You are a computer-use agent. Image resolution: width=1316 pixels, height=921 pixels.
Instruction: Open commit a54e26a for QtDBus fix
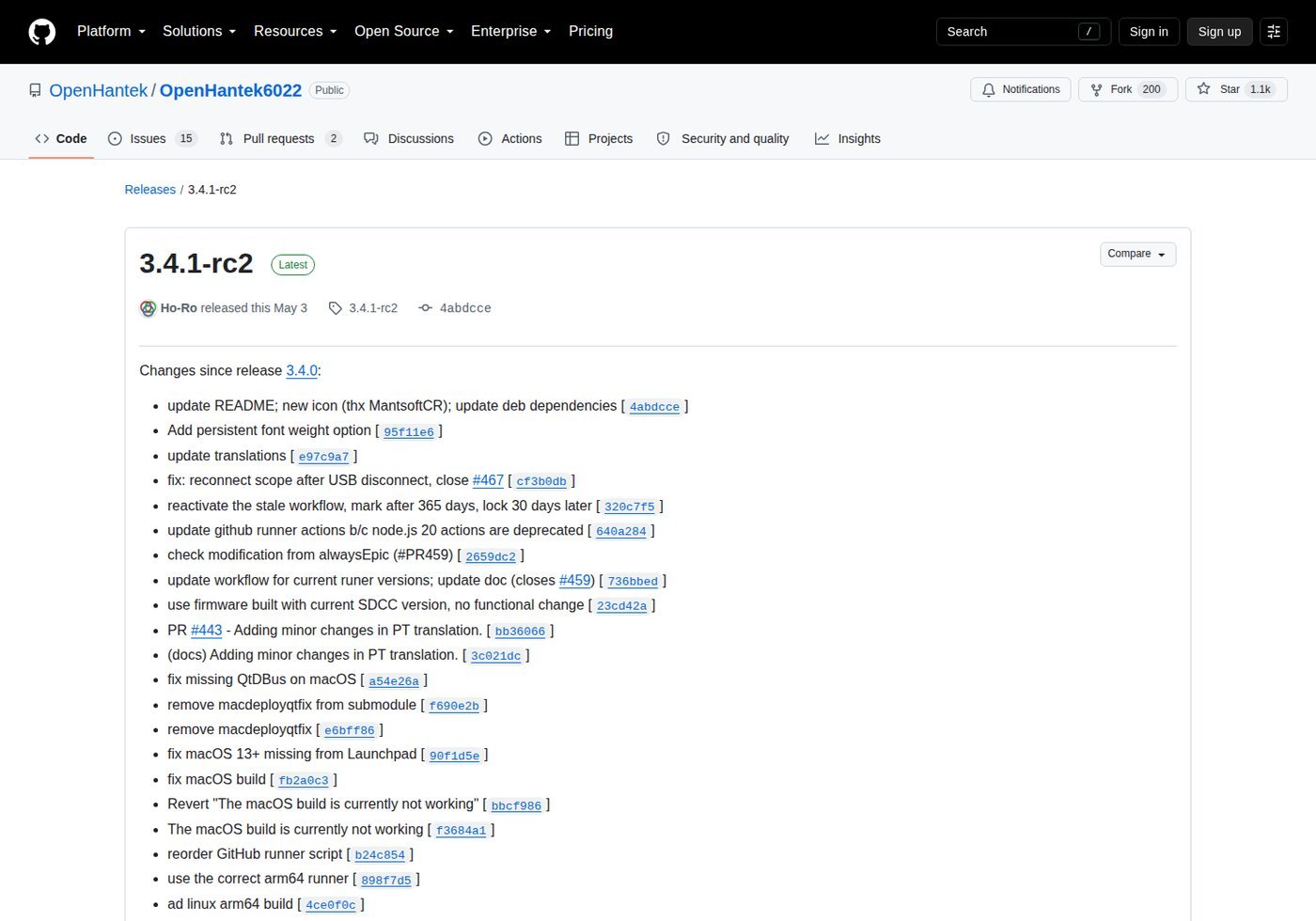(394, 681)
